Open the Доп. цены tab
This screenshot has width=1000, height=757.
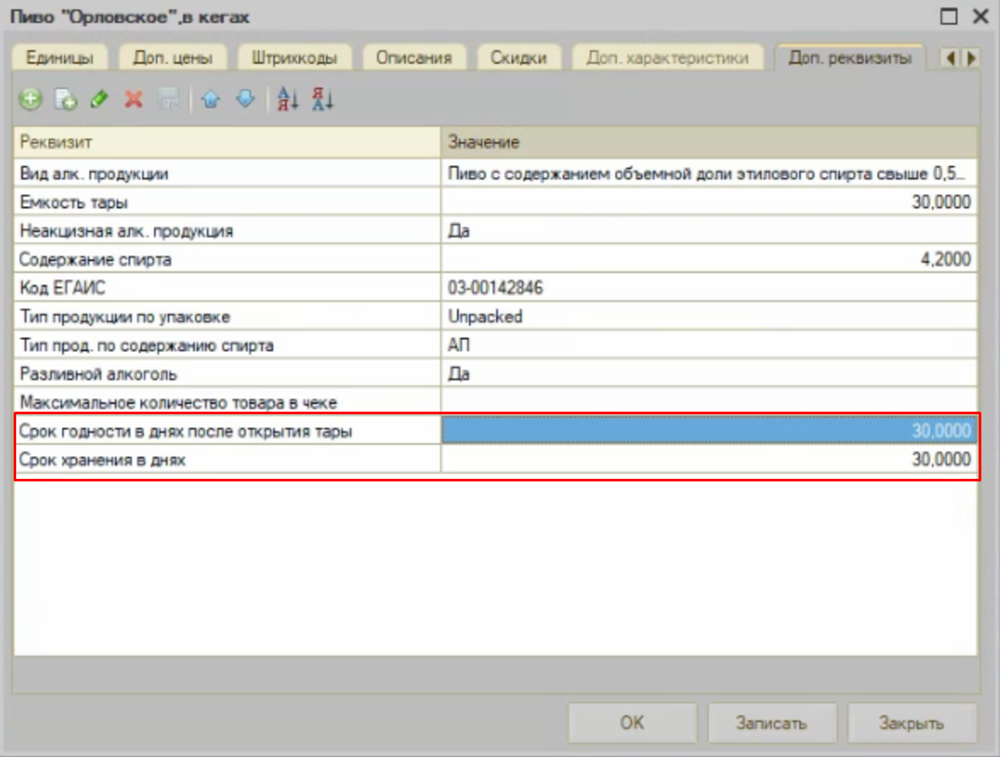tap(173, 58)
